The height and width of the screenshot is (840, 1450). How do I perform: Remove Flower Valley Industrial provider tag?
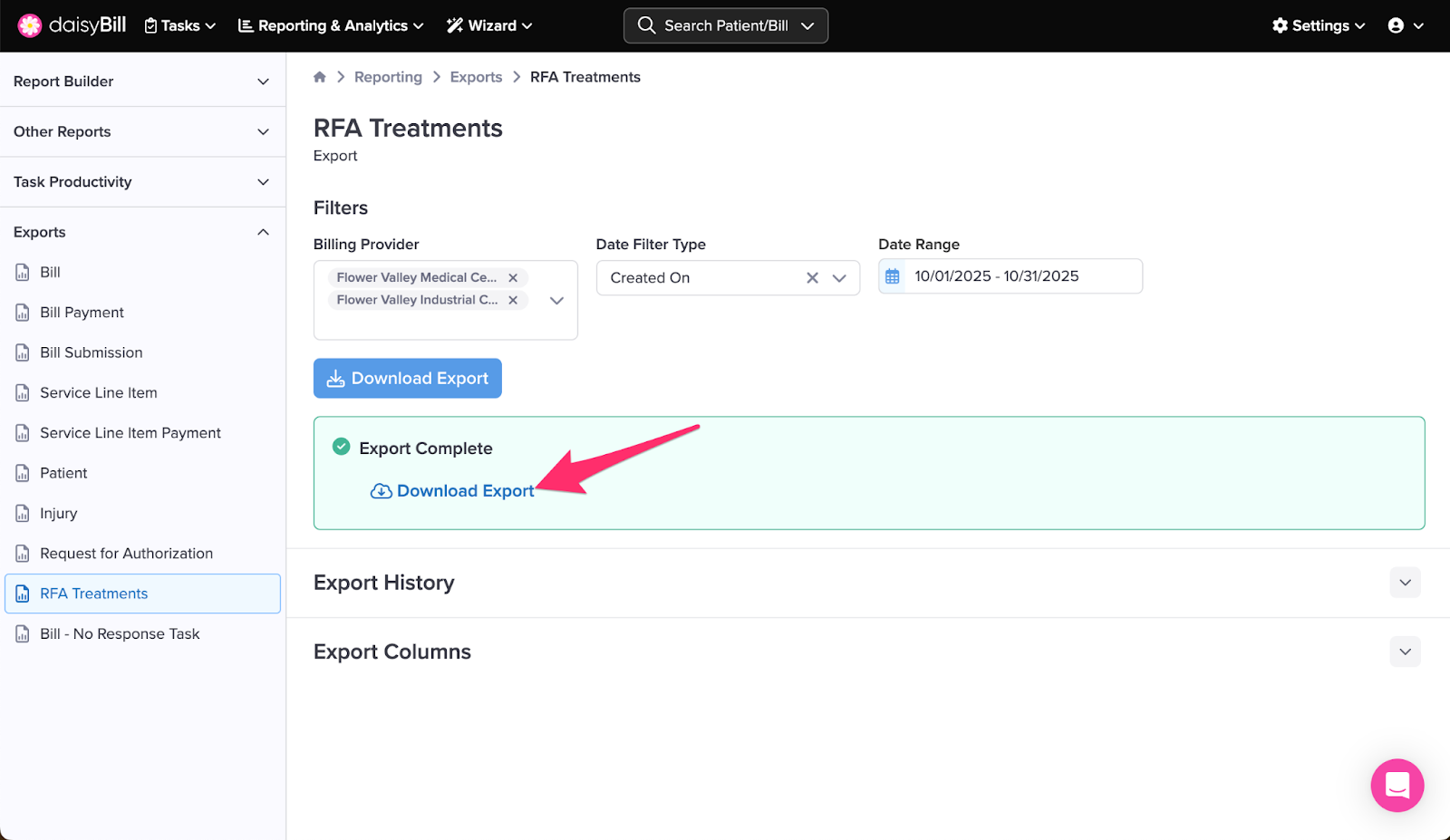click(x=513, y=300)
